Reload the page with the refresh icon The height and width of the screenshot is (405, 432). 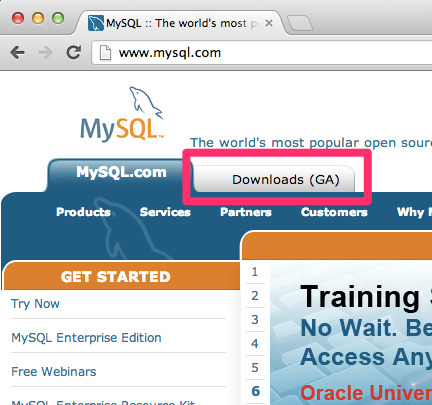[73, 52]
